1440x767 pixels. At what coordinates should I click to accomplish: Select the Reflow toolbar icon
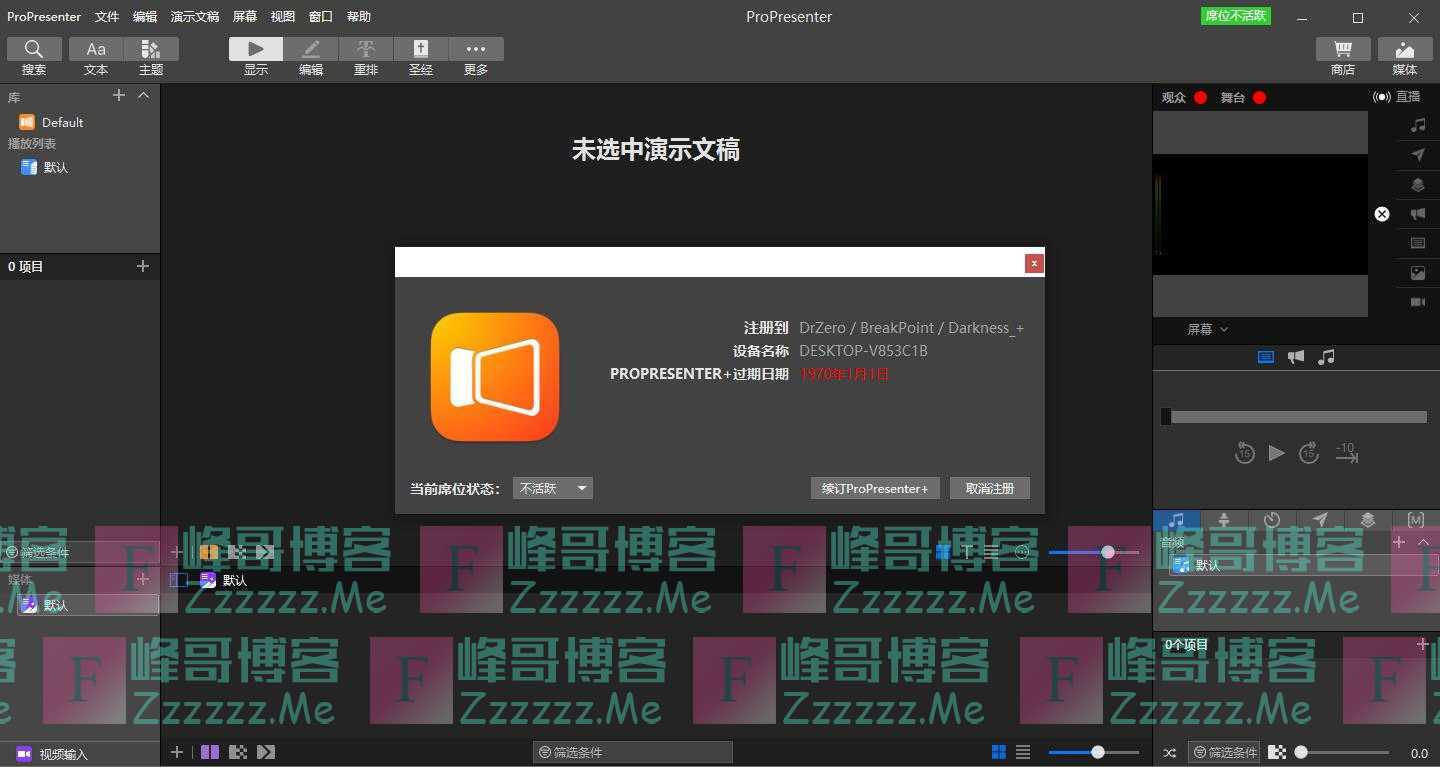coord(366,57)
